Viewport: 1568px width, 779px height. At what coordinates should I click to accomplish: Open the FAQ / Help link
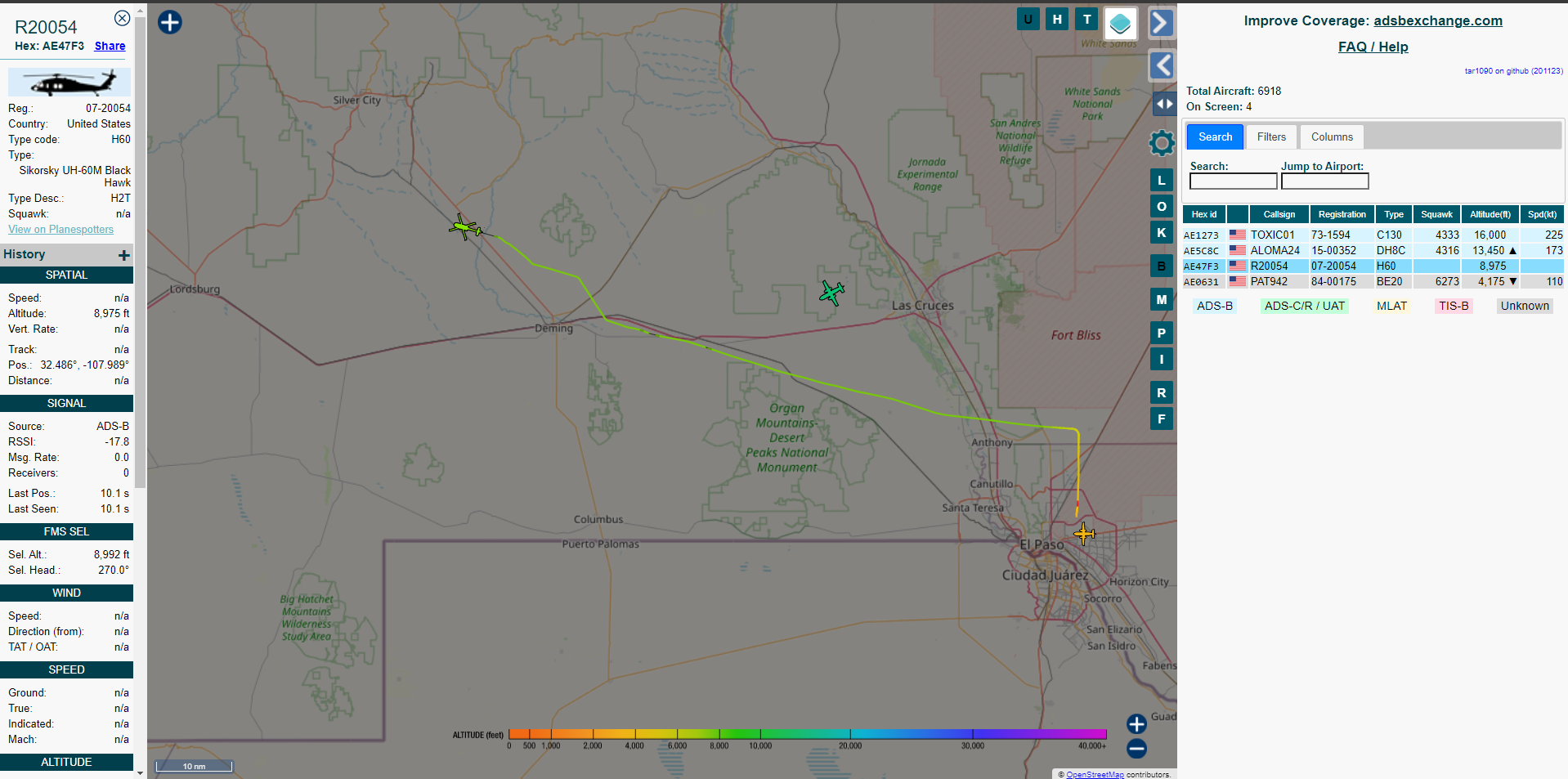point(1373,47)
